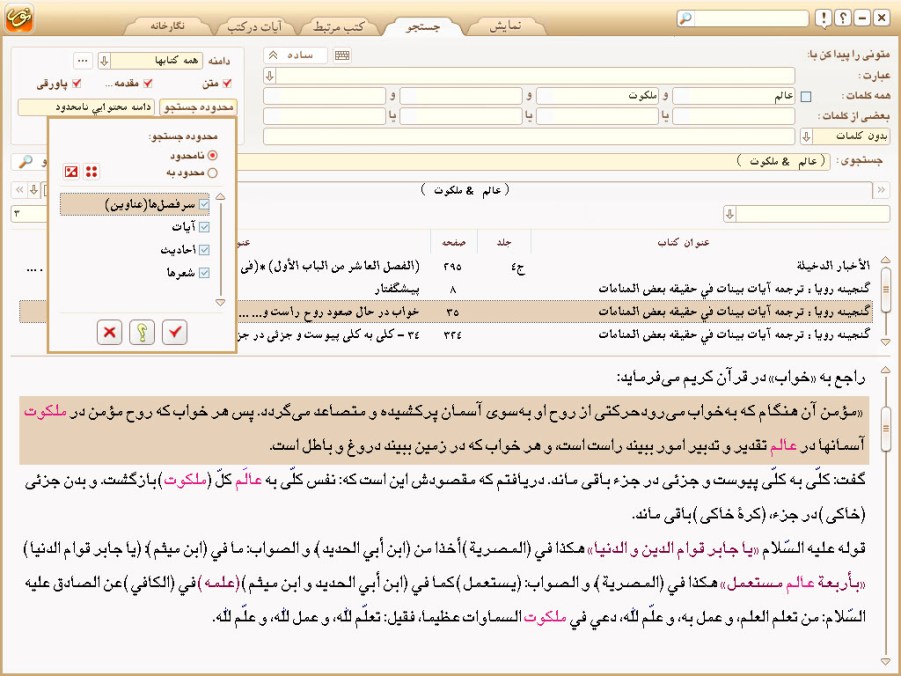Viewport: 901px width, 676px height.
Task: Switch to کتب مرتبط tab
Action: click(x=338, y=26)
